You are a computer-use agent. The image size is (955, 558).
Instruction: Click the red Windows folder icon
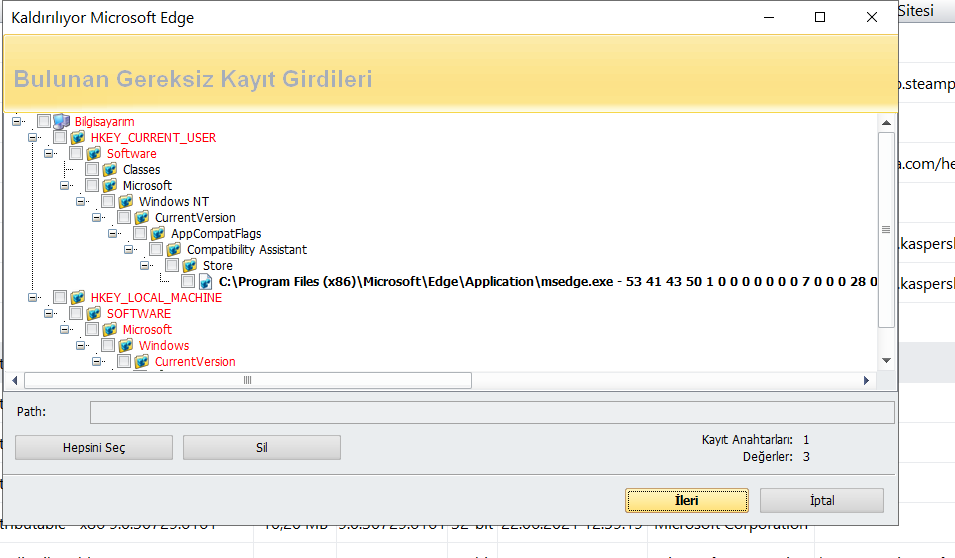coord(125,345)
